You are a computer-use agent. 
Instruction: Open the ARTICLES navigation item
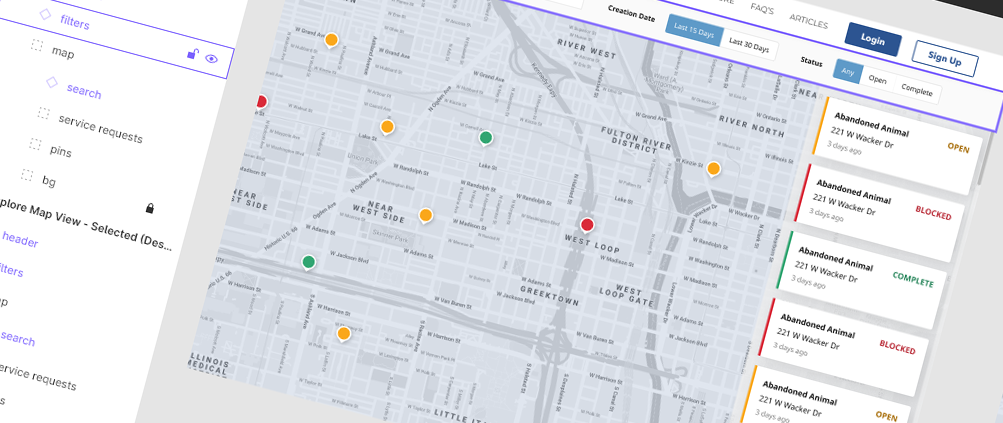[809, 21]
